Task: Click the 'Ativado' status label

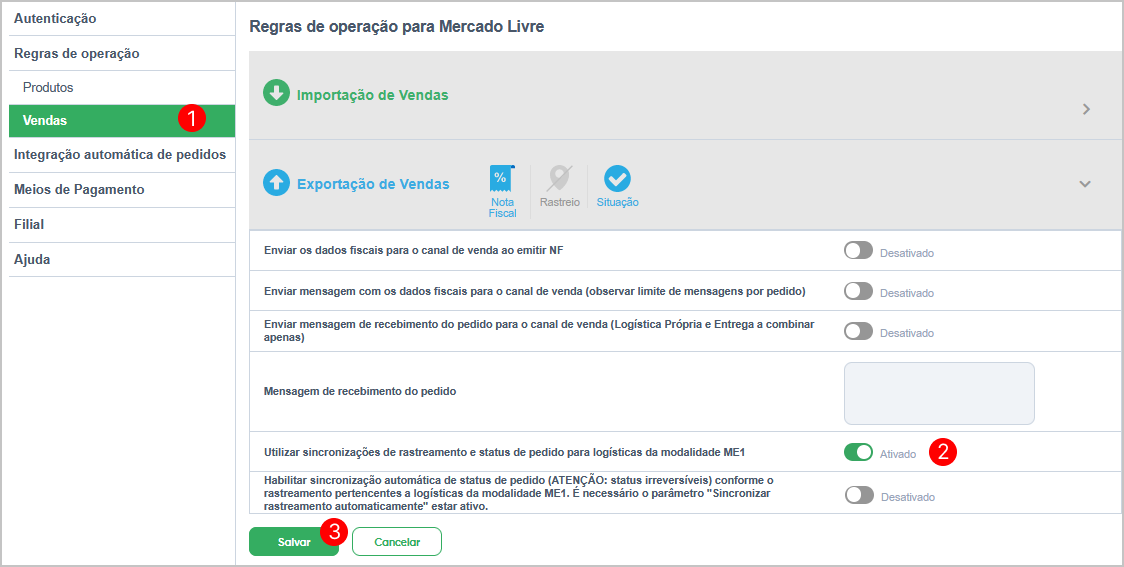Action: pos(898,454)
